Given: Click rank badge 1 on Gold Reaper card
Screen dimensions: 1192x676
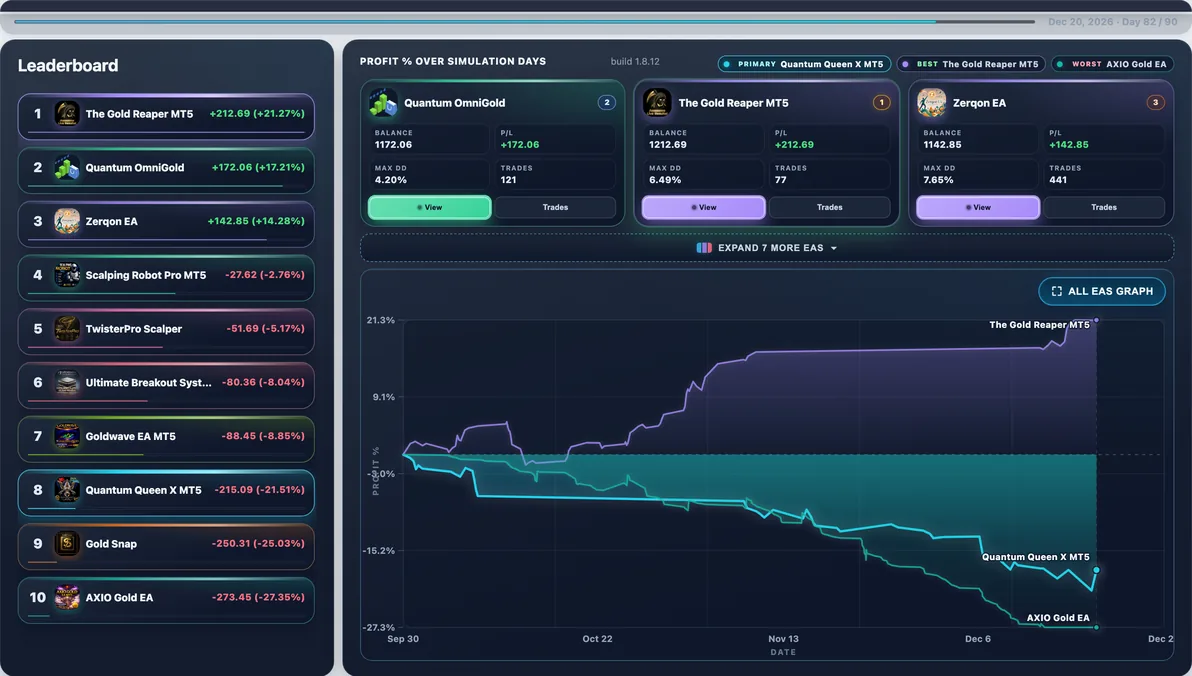Looking at the screenshot, I should [x=881, y=103].
